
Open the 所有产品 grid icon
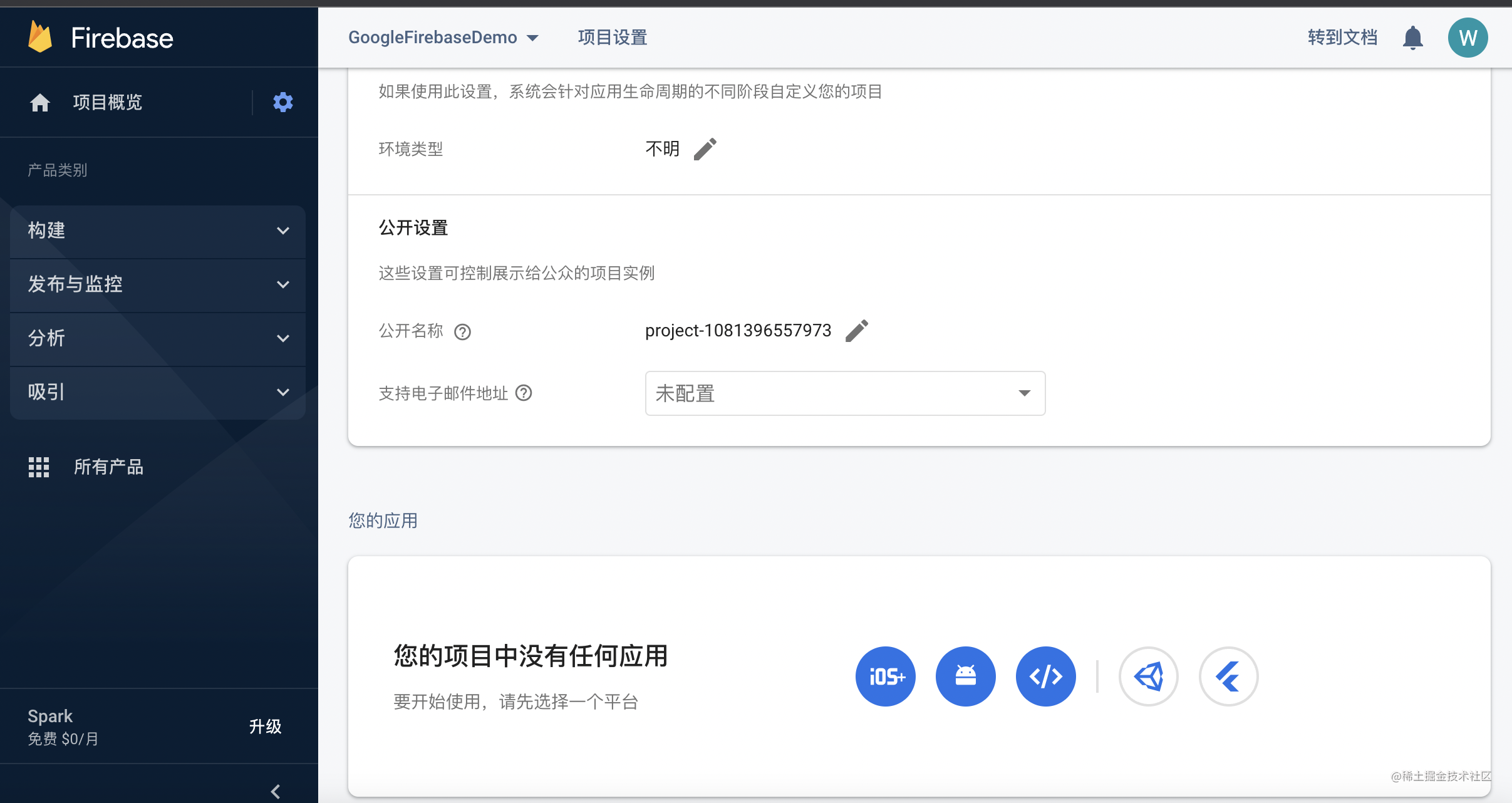pos(39,467)
